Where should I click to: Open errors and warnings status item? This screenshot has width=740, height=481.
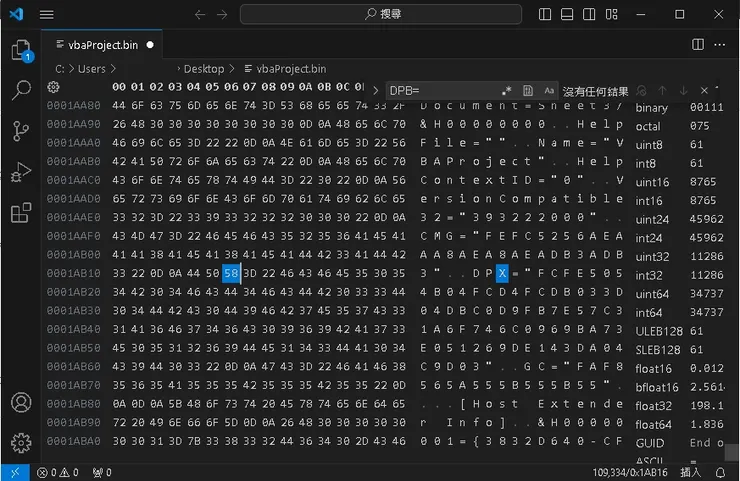[58, 473]
